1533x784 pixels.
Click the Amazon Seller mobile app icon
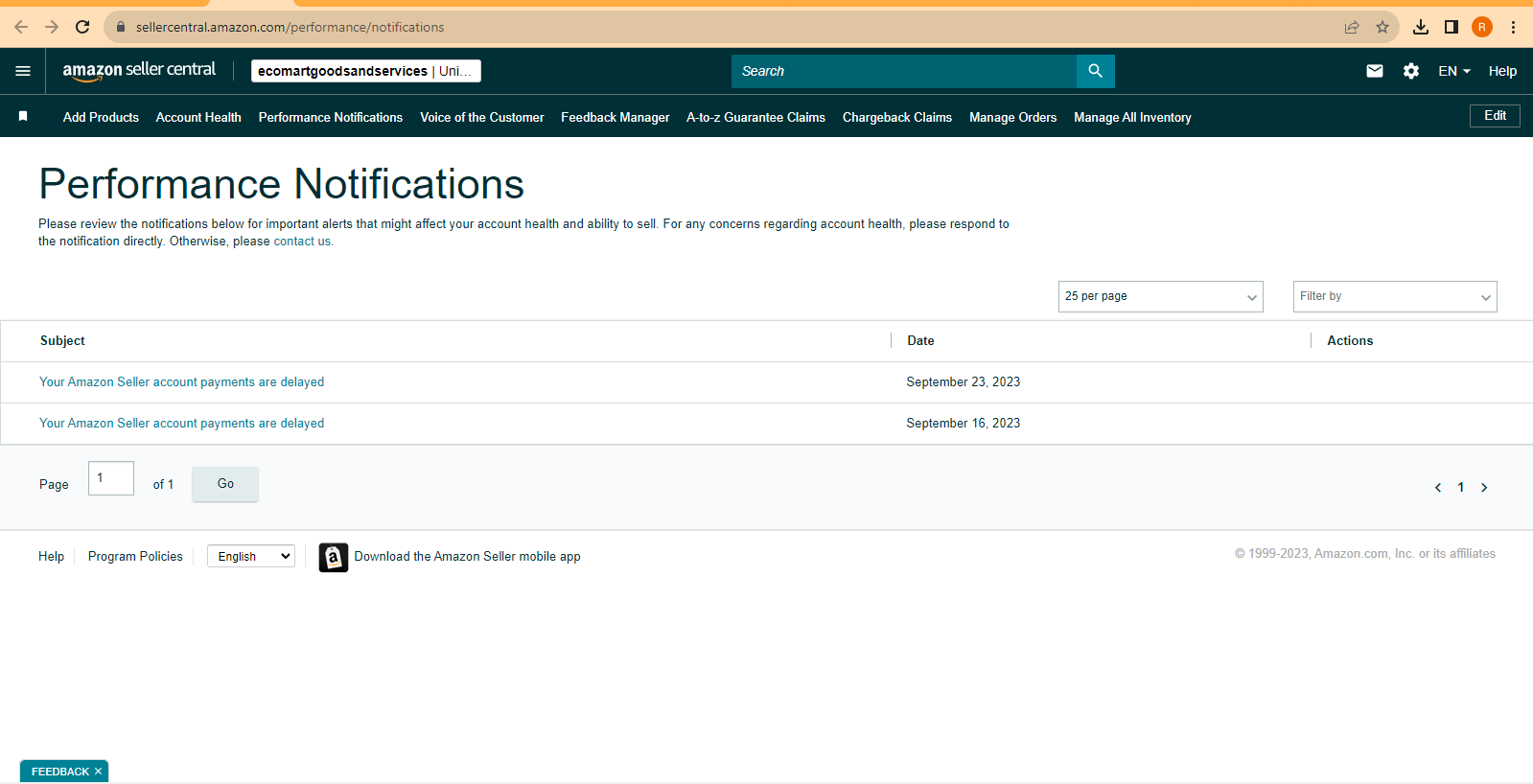(x=334, y=557)
